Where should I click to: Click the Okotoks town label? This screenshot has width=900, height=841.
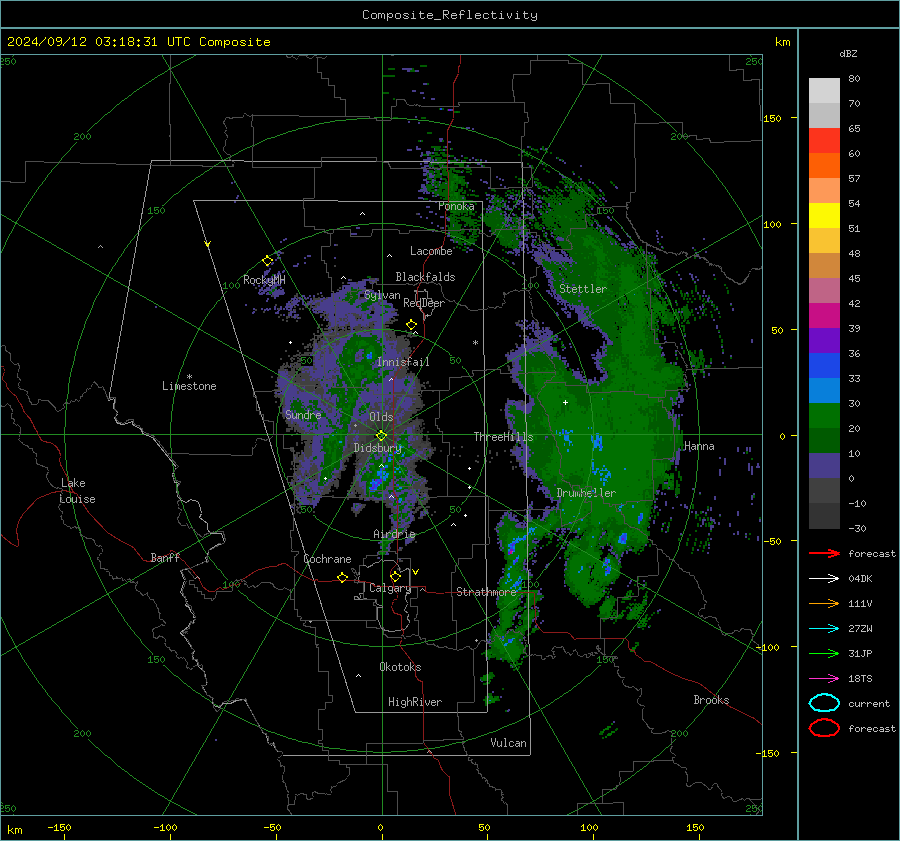click(x=400, y=667)
